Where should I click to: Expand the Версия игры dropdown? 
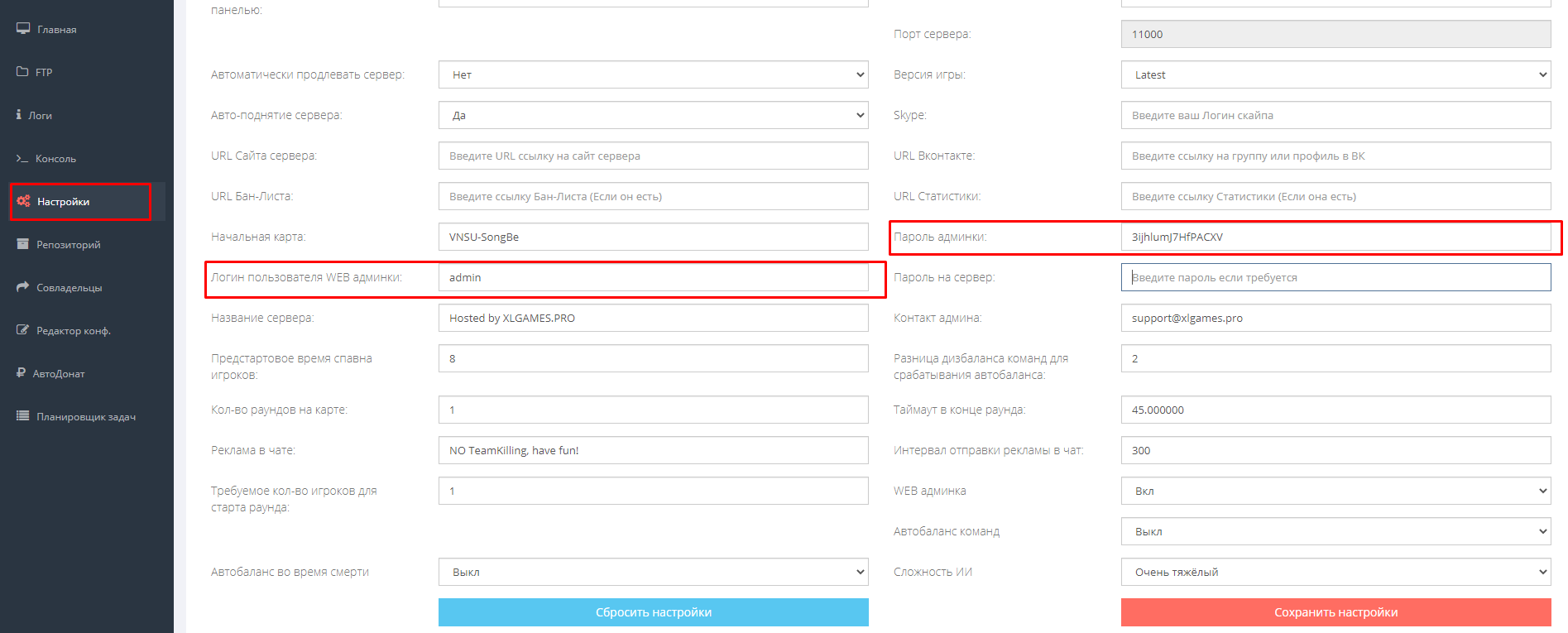(1335, 74)
